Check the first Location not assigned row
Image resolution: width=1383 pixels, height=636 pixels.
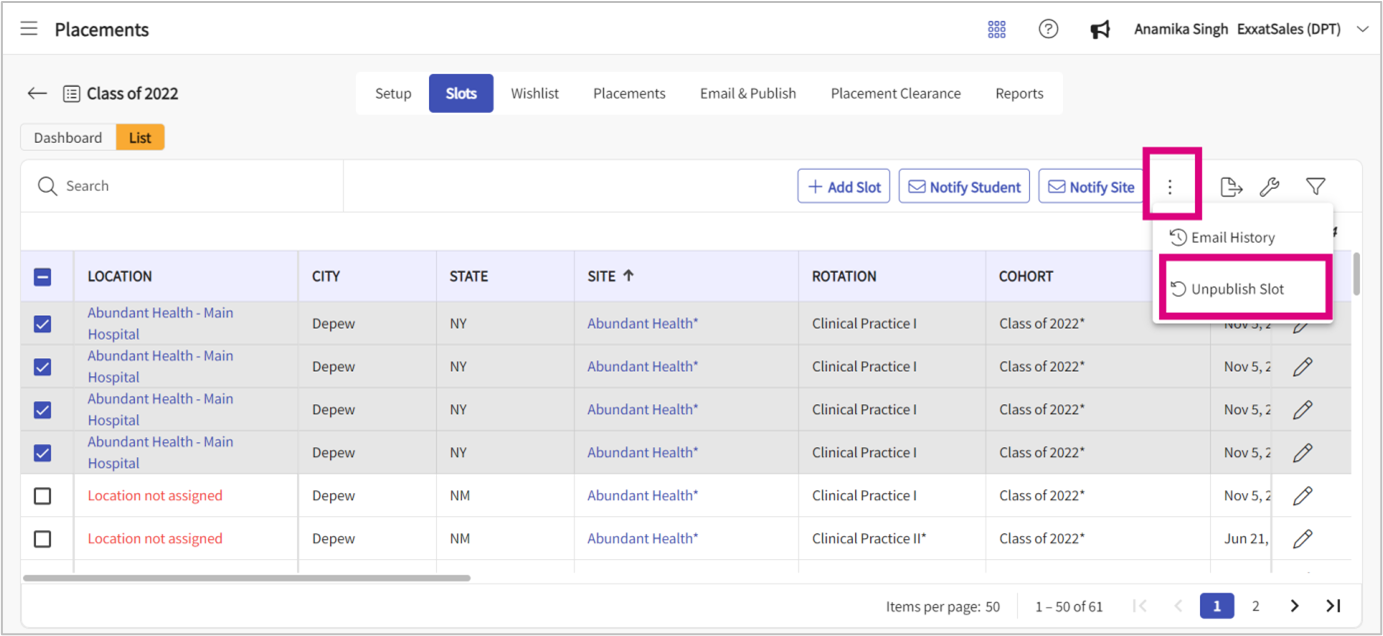(43, 496)
